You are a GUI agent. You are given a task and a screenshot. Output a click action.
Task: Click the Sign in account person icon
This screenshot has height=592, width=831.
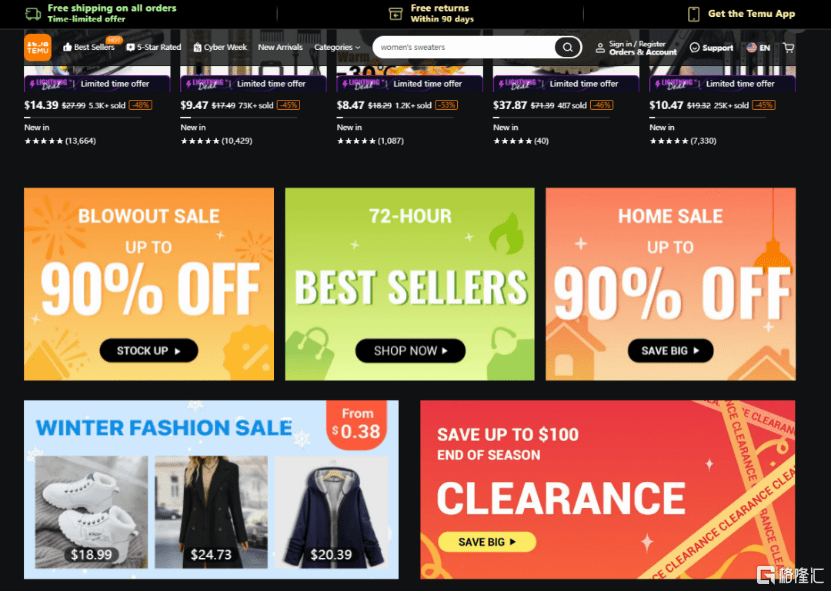[x=600, y=48]
